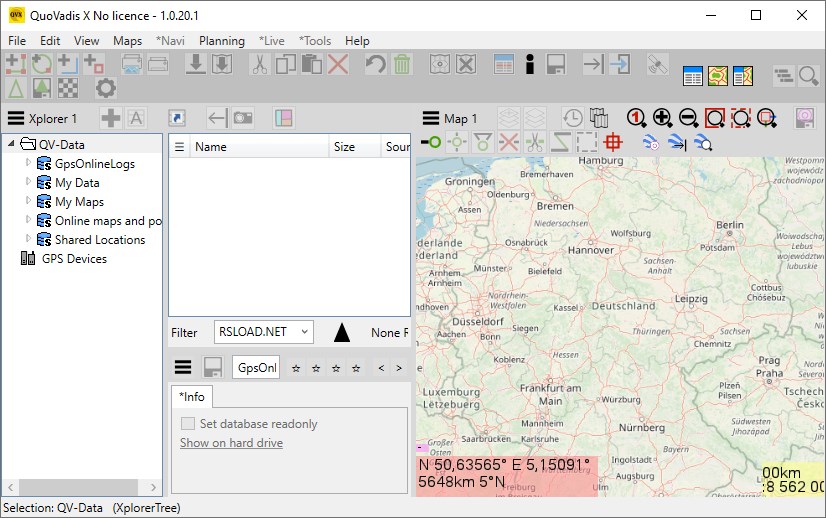This screenshot has width=826, height=518.
Task: Click the GpsOnl name input field
Action: 256,368
